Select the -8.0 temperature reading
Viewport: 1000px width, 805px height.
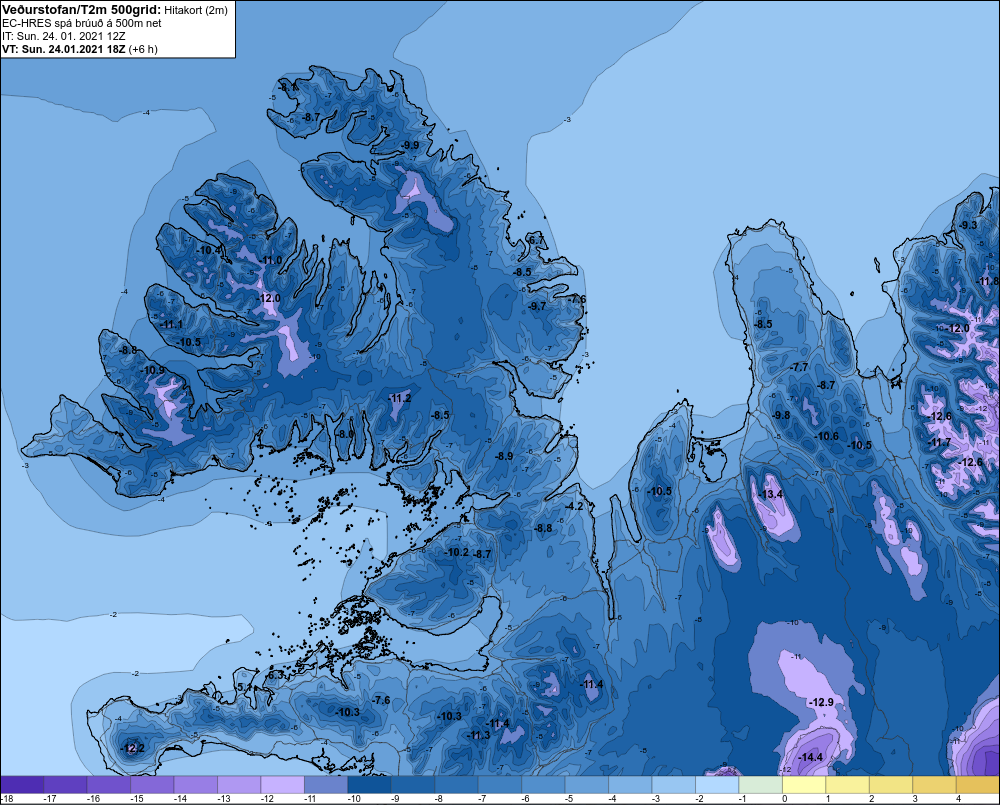[345, 434]
